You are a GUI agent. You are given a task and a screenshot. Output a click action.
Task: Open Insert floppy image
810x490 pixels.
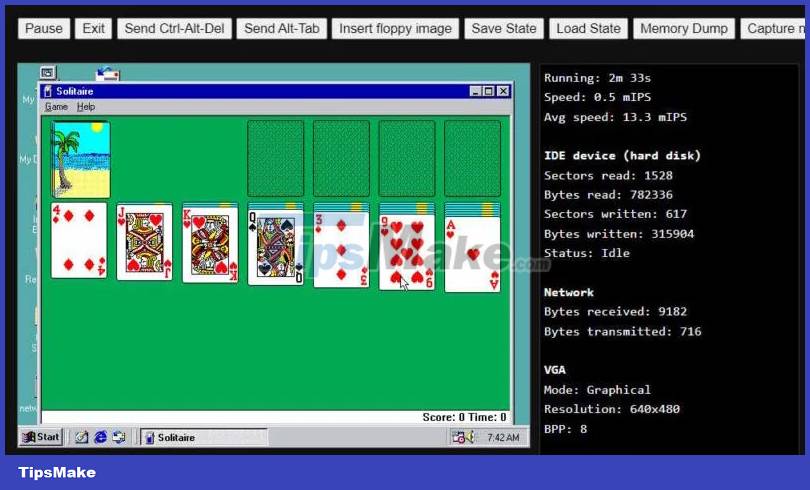pos(395,28)
